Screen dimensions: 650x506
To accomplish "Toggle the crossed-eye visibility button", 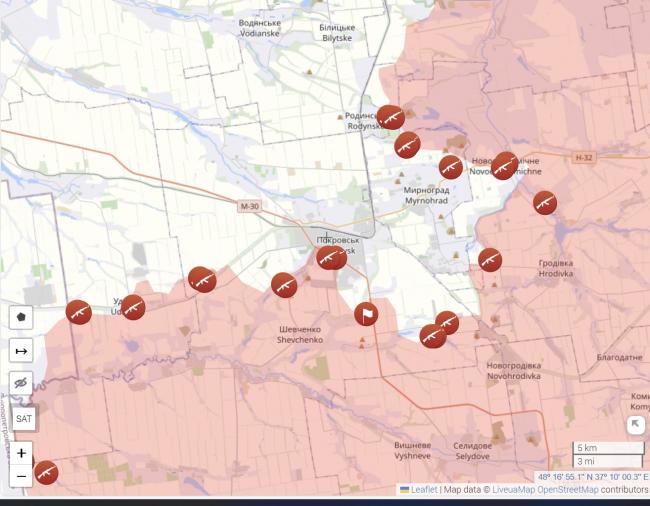I will point(21,383).
